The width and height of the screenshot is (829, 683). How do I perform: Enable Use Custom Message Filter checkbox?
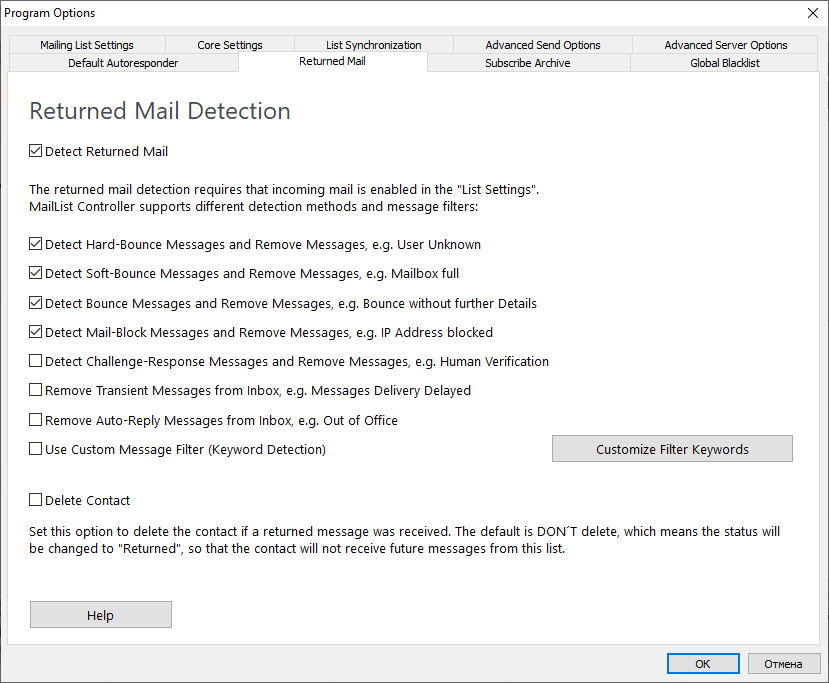(36, 449)
